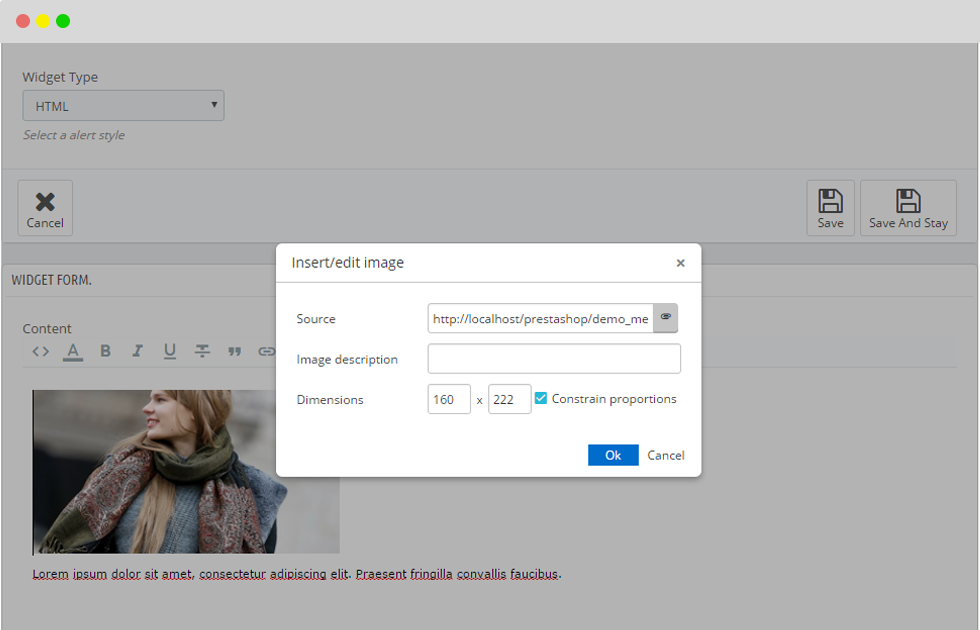Apply italic formatting in editor
The height and width of the screenshot is (630, 980).
coord(138,351)
